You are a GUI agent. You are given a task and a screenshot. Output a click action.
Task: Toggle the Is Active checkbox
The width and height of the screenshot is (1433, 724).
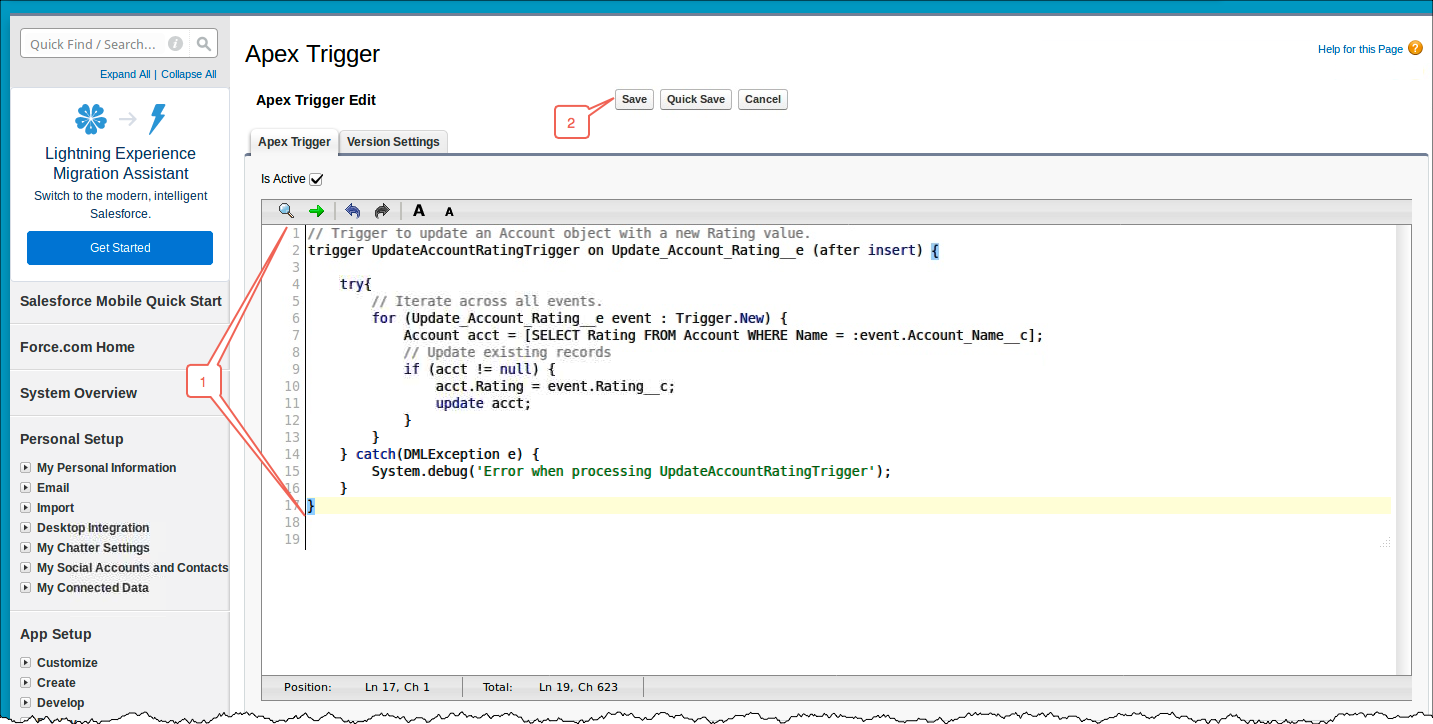click(316, 179)
